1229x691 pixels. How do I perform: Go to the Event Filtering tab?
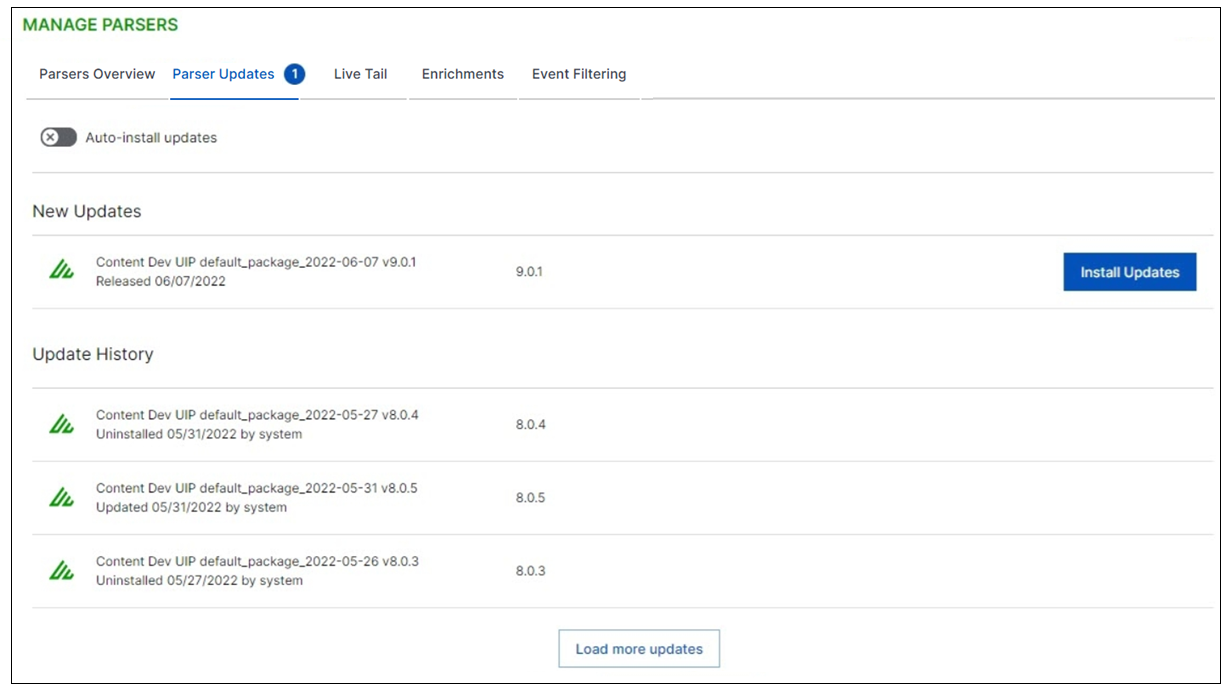[x=579, y=74]
